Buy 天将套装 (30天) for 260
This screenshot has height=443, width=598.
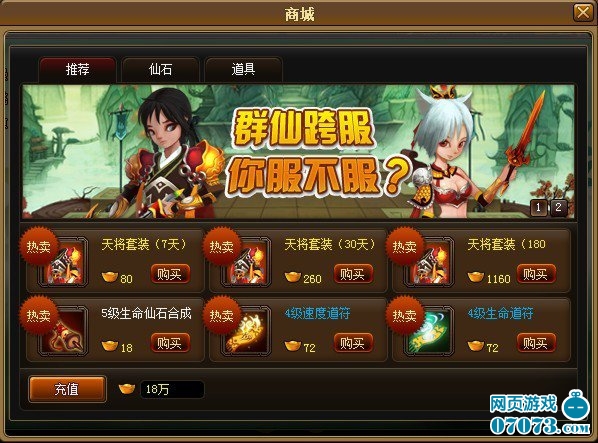(353, 274)
